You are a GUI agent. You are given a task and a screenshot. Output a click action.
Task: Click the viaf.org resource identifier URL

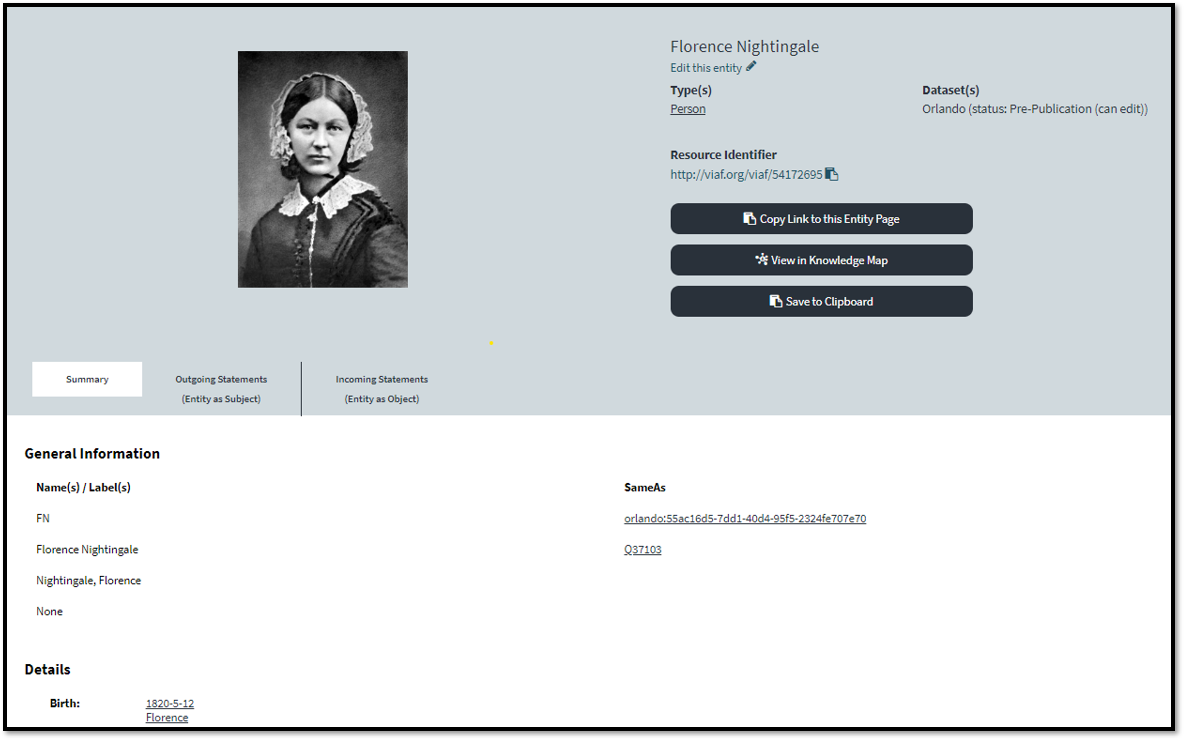[x=745, y=175]
